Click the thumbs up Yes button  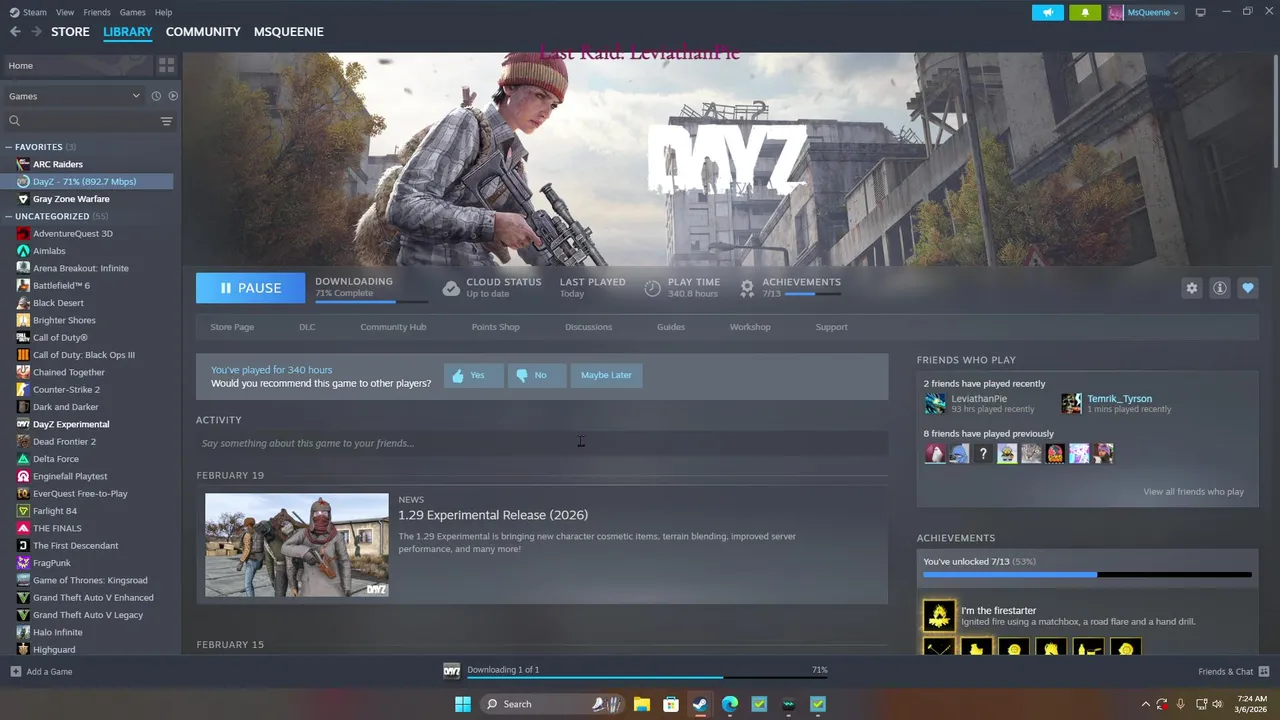474,375
